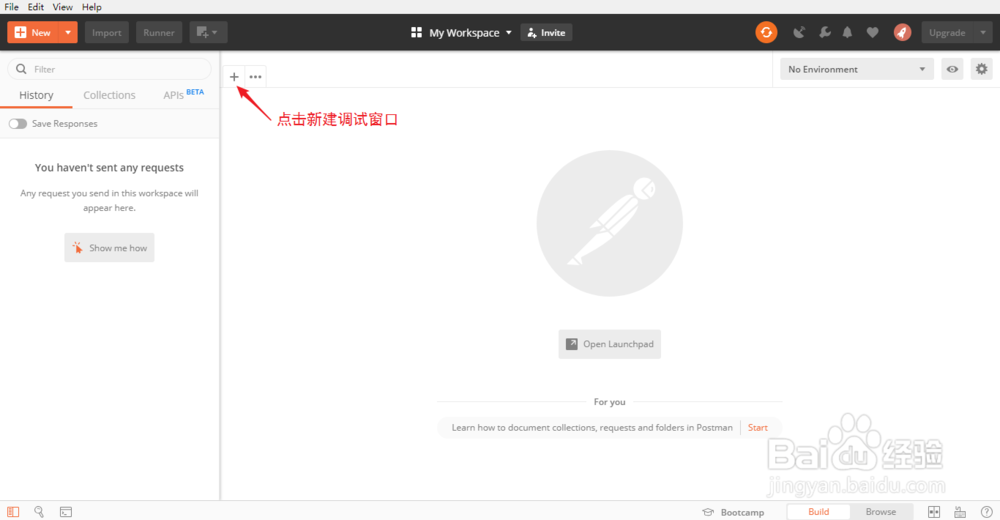Select the Build mode toggle

click(818, 512)
